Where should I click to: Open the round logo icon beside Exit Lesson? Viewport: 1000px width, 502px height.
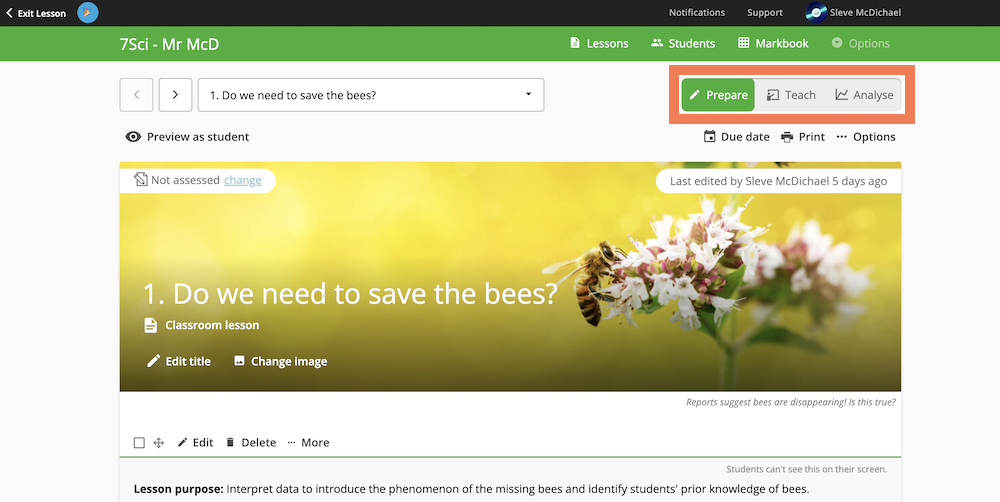(88, 13)
